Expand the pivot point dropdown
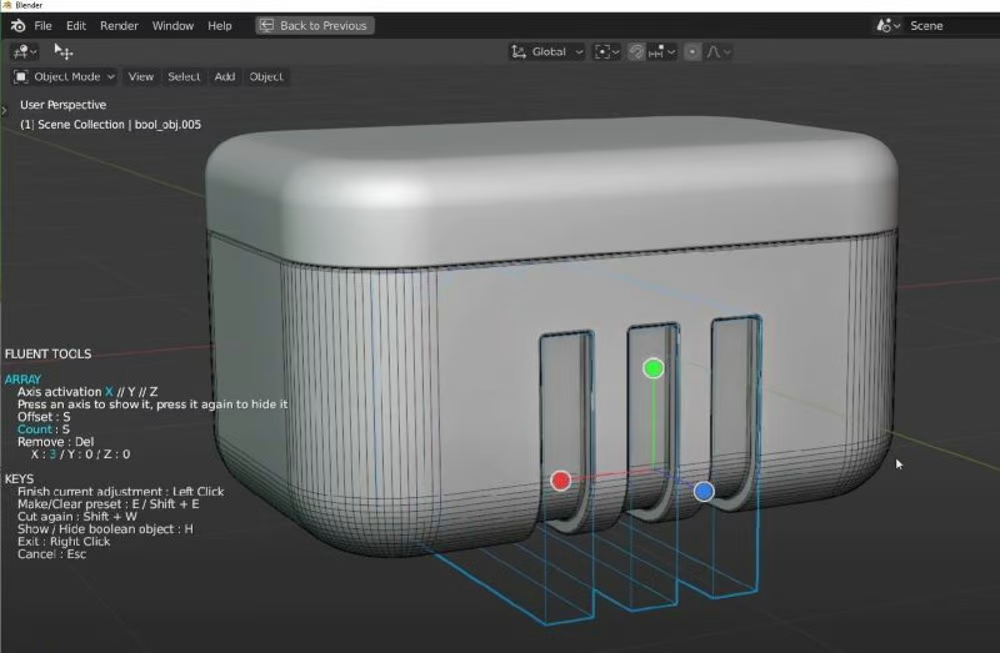The image size is (1000, 653). 607,52
